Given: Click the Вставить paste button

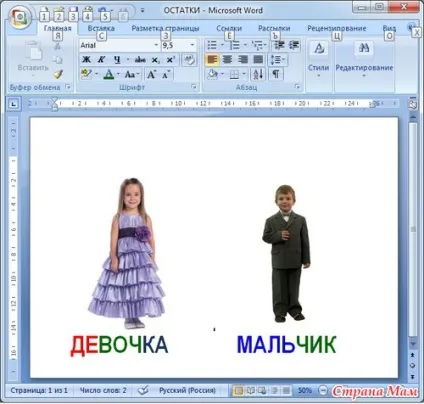Looking at the screenshot, I should [33, 60].
